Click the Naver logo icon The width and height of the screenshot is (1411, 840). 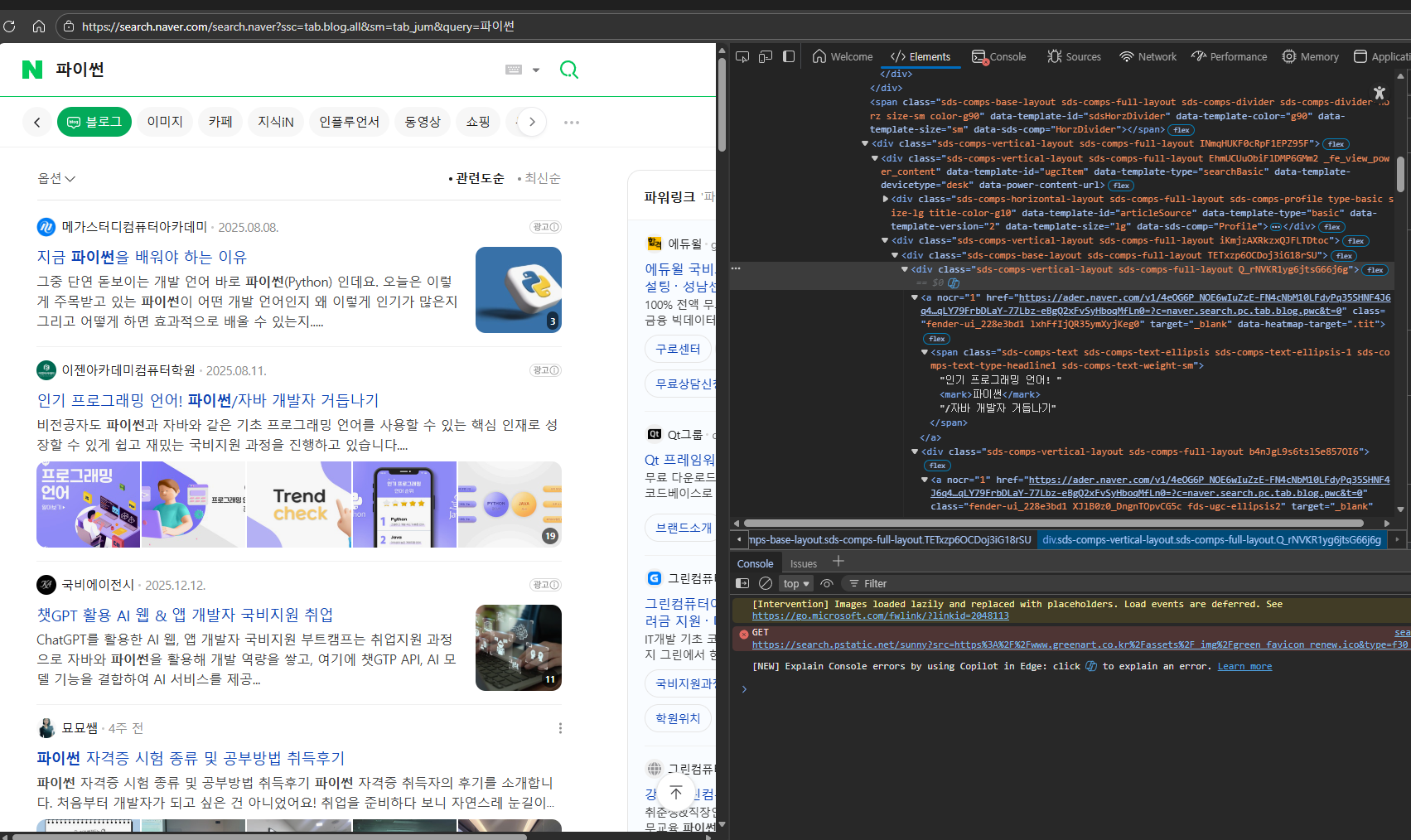32,70
